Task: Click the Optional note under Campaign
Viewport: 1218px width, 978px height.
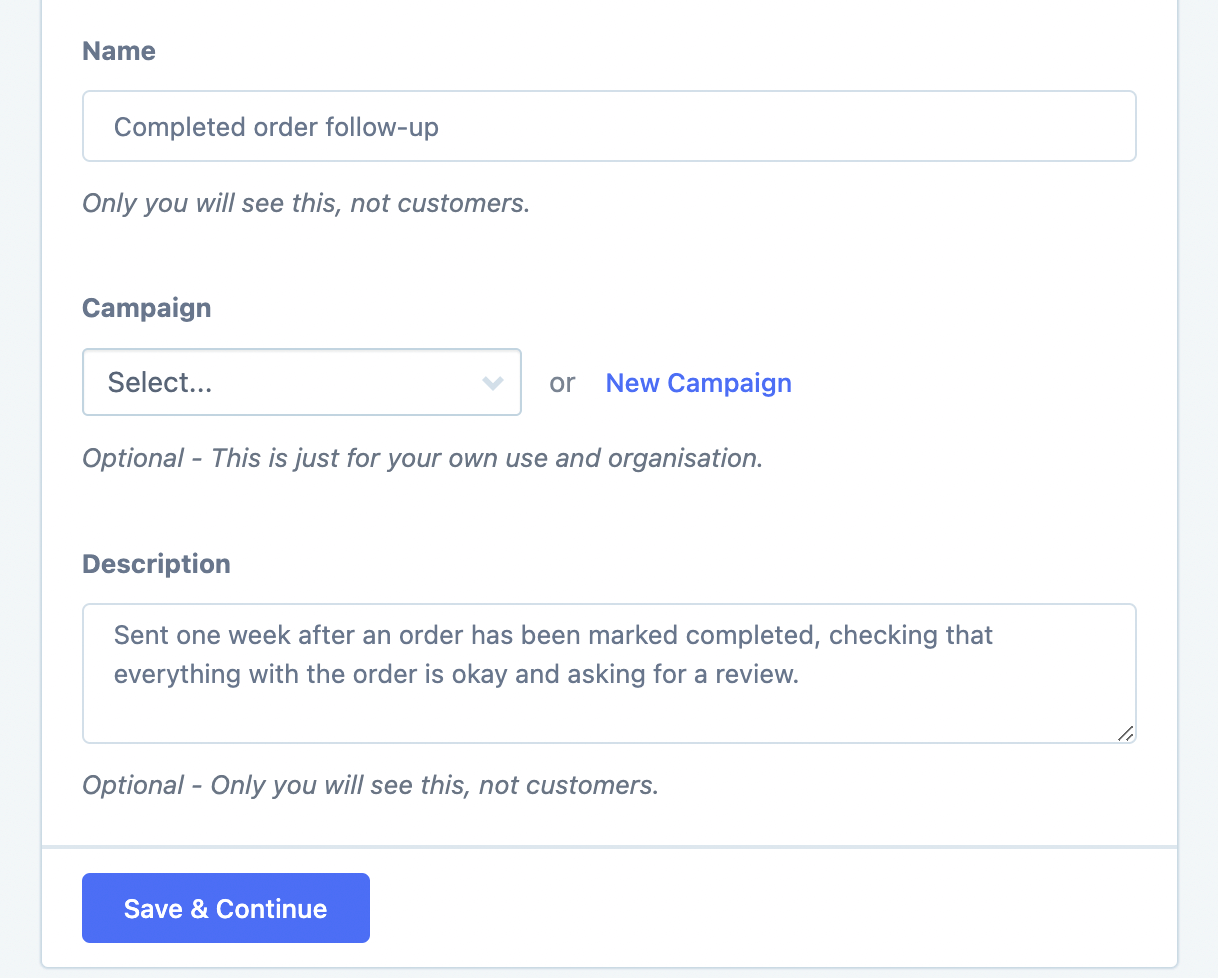Action: (421, 458)
